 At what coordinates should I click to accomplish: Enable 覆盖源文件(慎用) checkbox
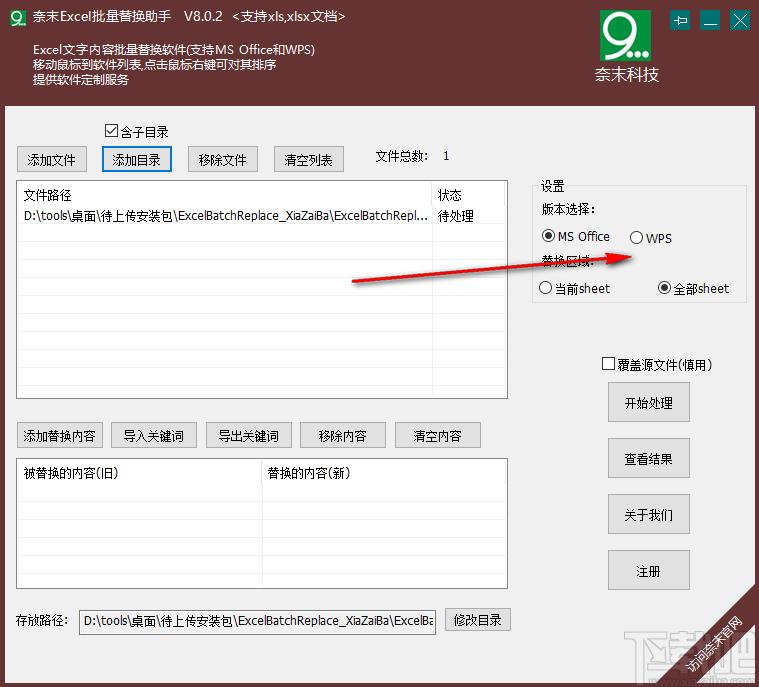click(608, 364)
